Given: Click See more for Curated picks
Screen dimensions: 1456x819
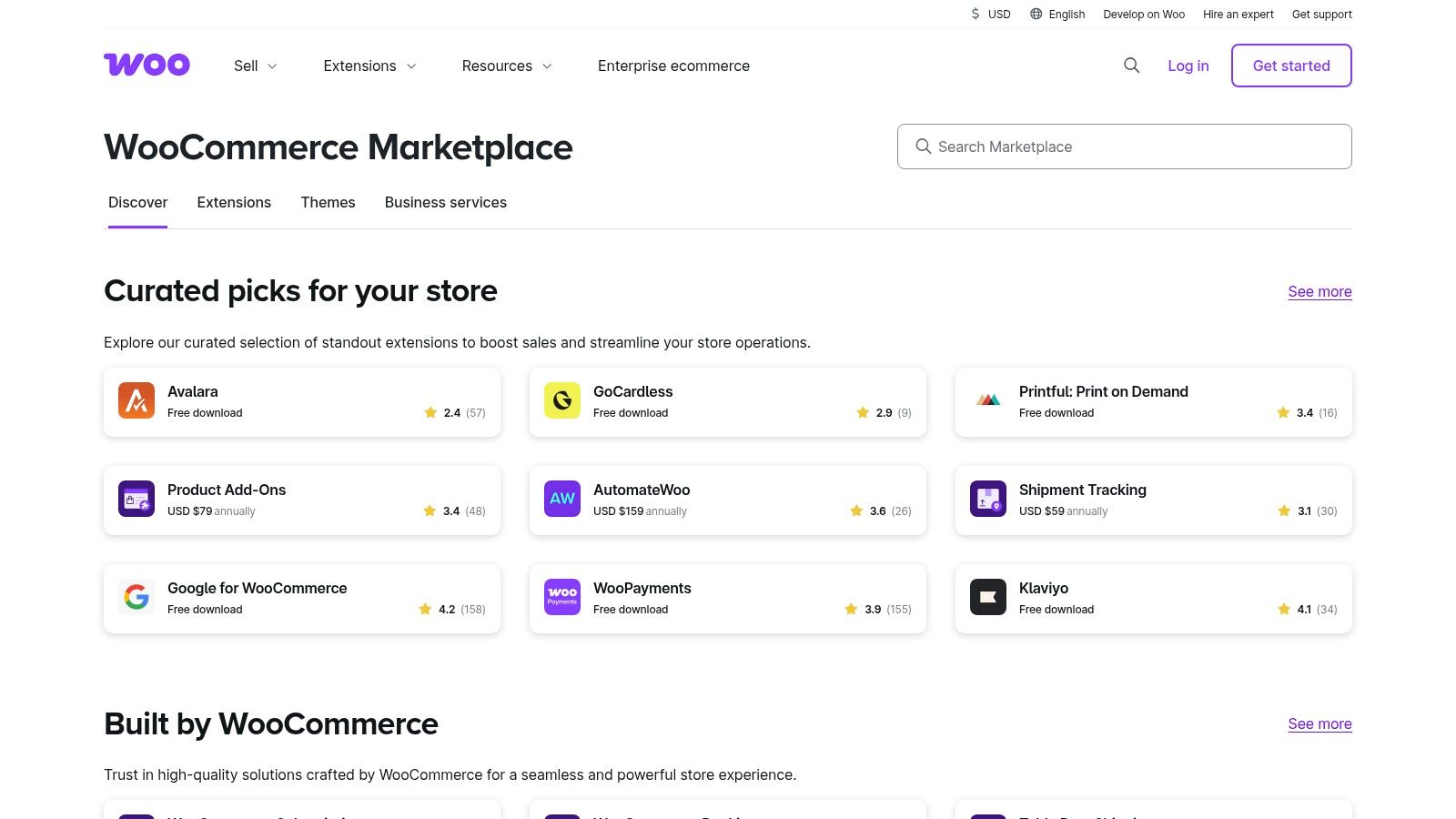Looking at the screenshot, I should point(1319,291).
